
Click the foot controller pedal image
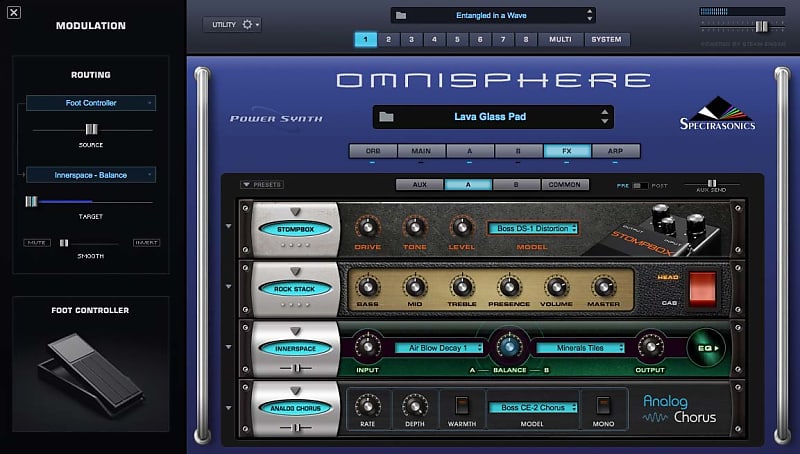[x=91, y=375]
